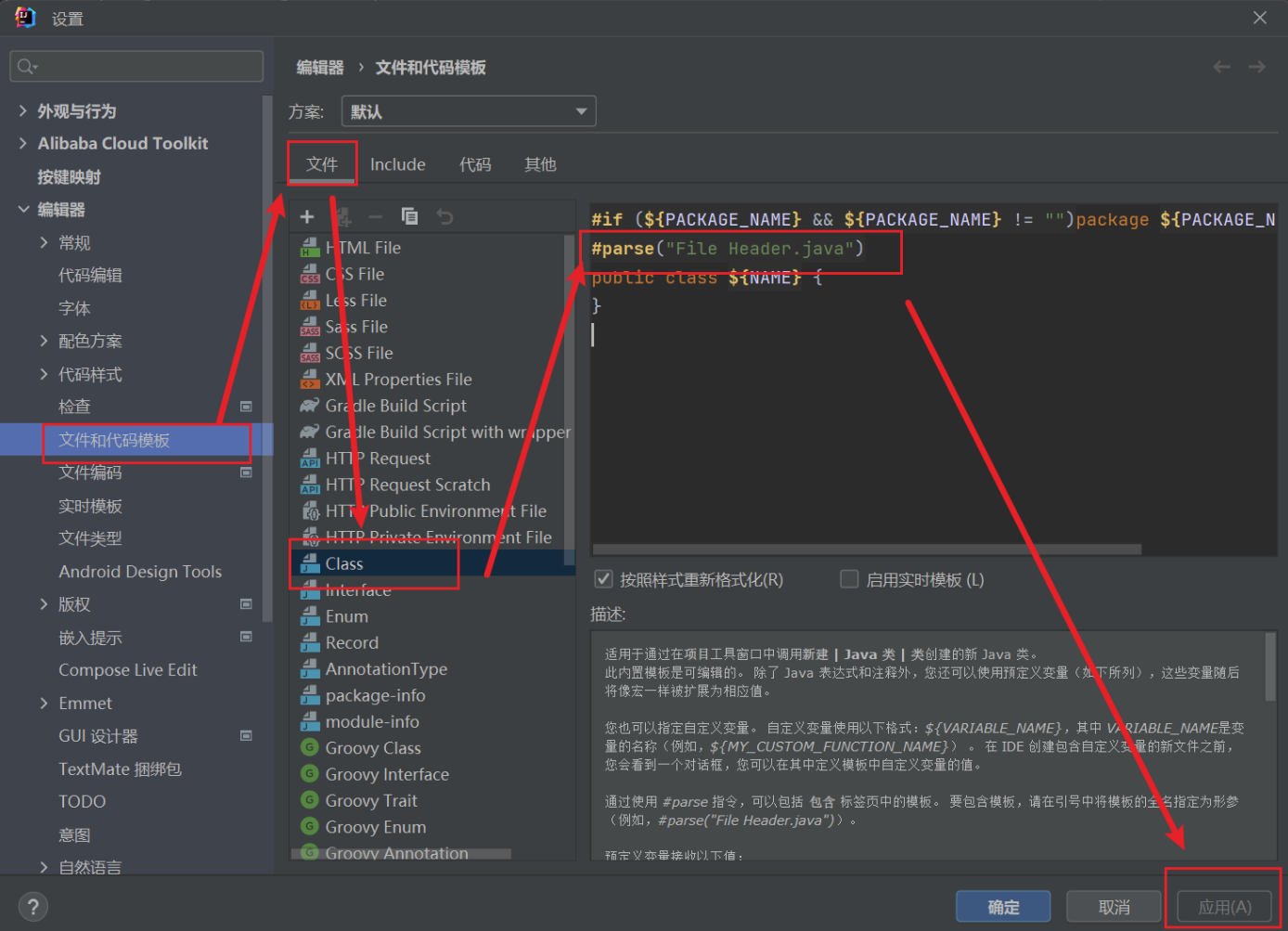The height and width of the screenshot is (931, 1288).
Task: Click the 编辑器 breadcrumb link
Action: (x=320, y=67)
